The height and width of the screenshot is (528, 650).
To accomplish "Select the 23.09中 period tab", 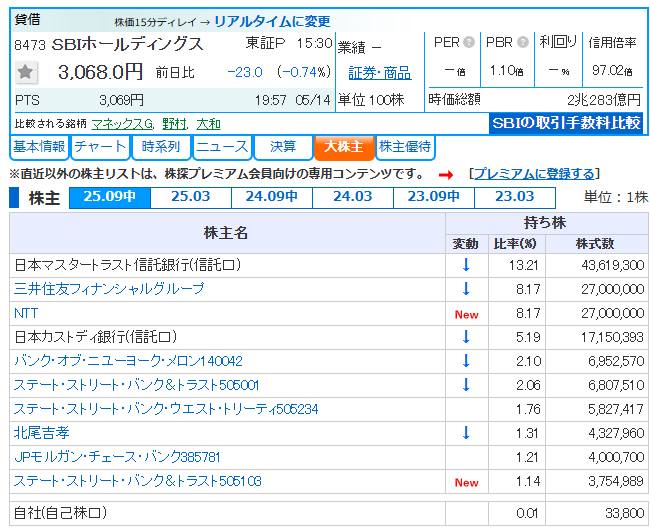I will click(x=434, y=197).
